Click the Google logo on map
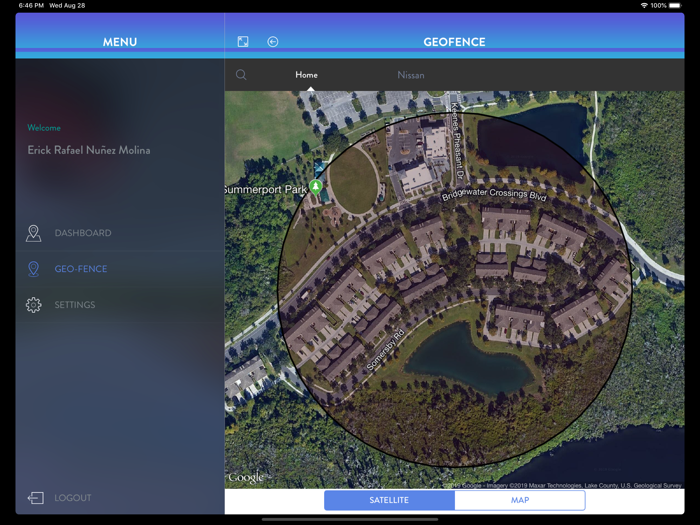The width and height of the screenshot is (700, 525). [246, 478]
